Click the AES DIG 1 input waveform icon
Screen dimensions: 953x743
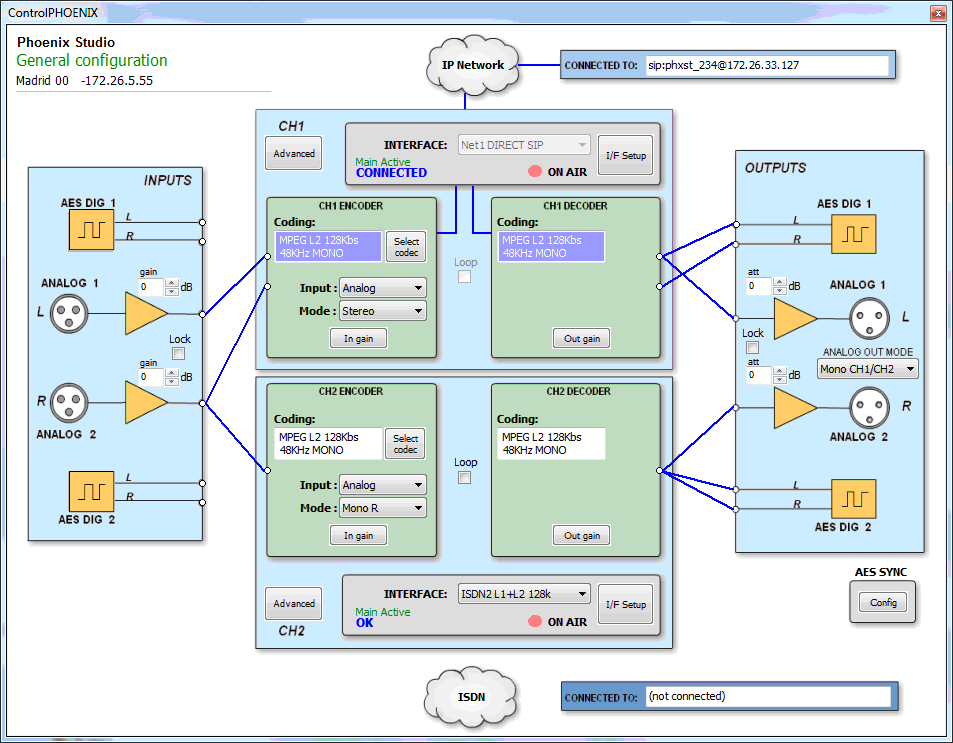(x=91, y=232)
